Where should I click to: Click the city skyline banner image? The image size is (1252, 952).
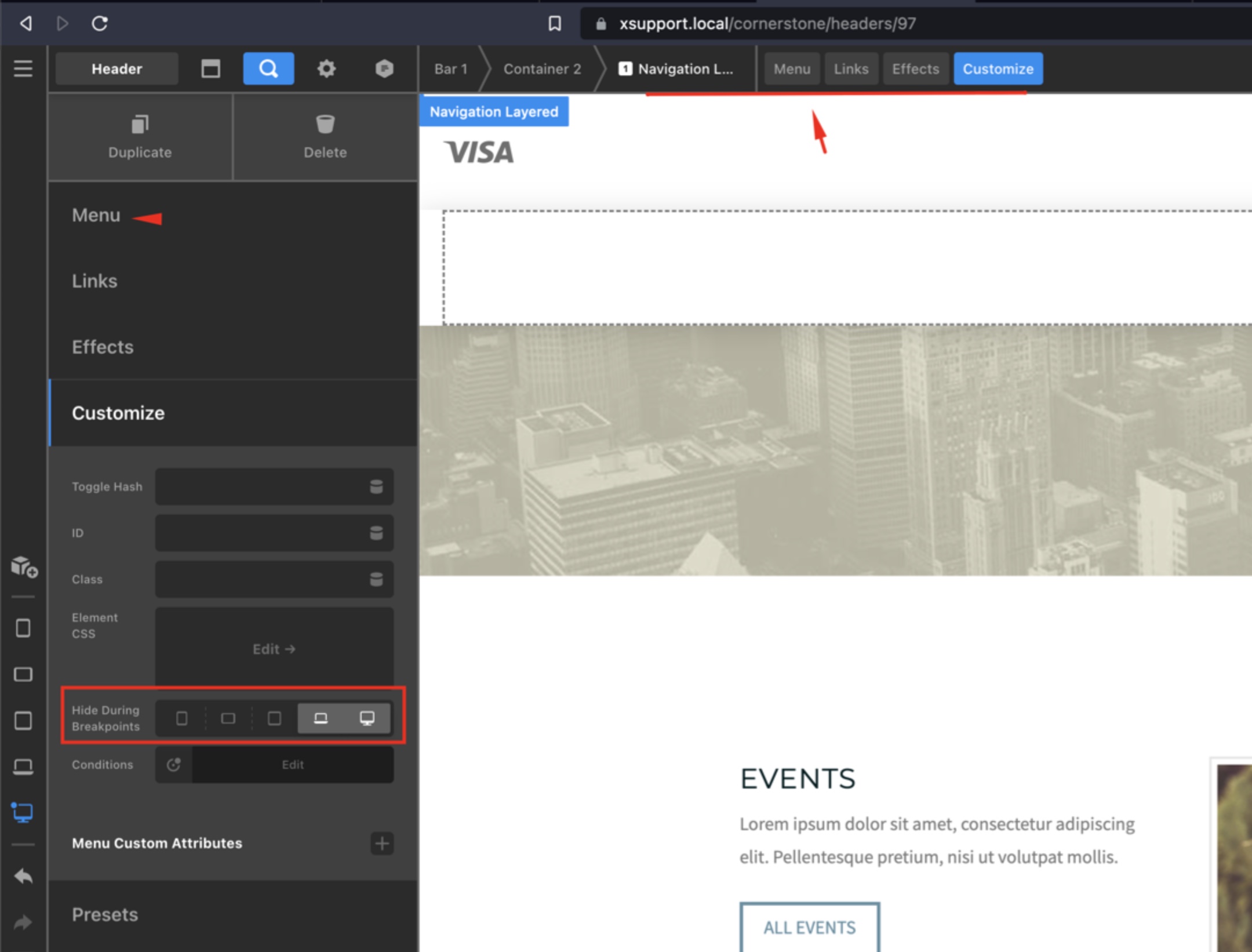point(835,451)
